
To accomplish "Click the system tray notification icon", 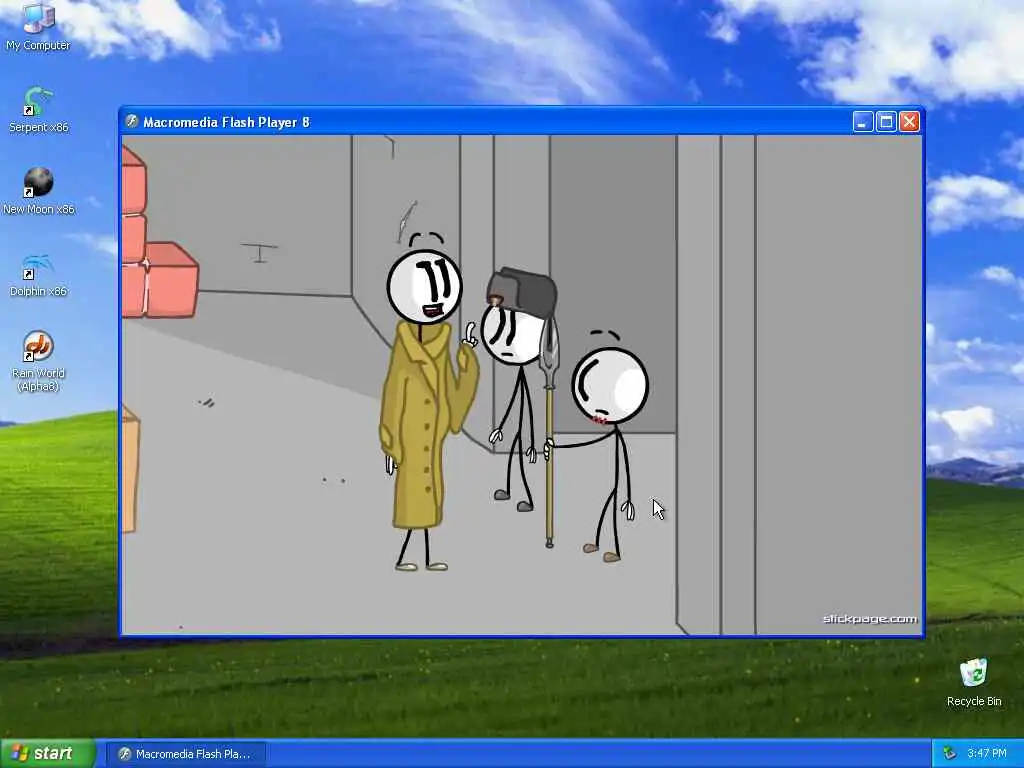I will pyautogui.click(x=950, y=754).
